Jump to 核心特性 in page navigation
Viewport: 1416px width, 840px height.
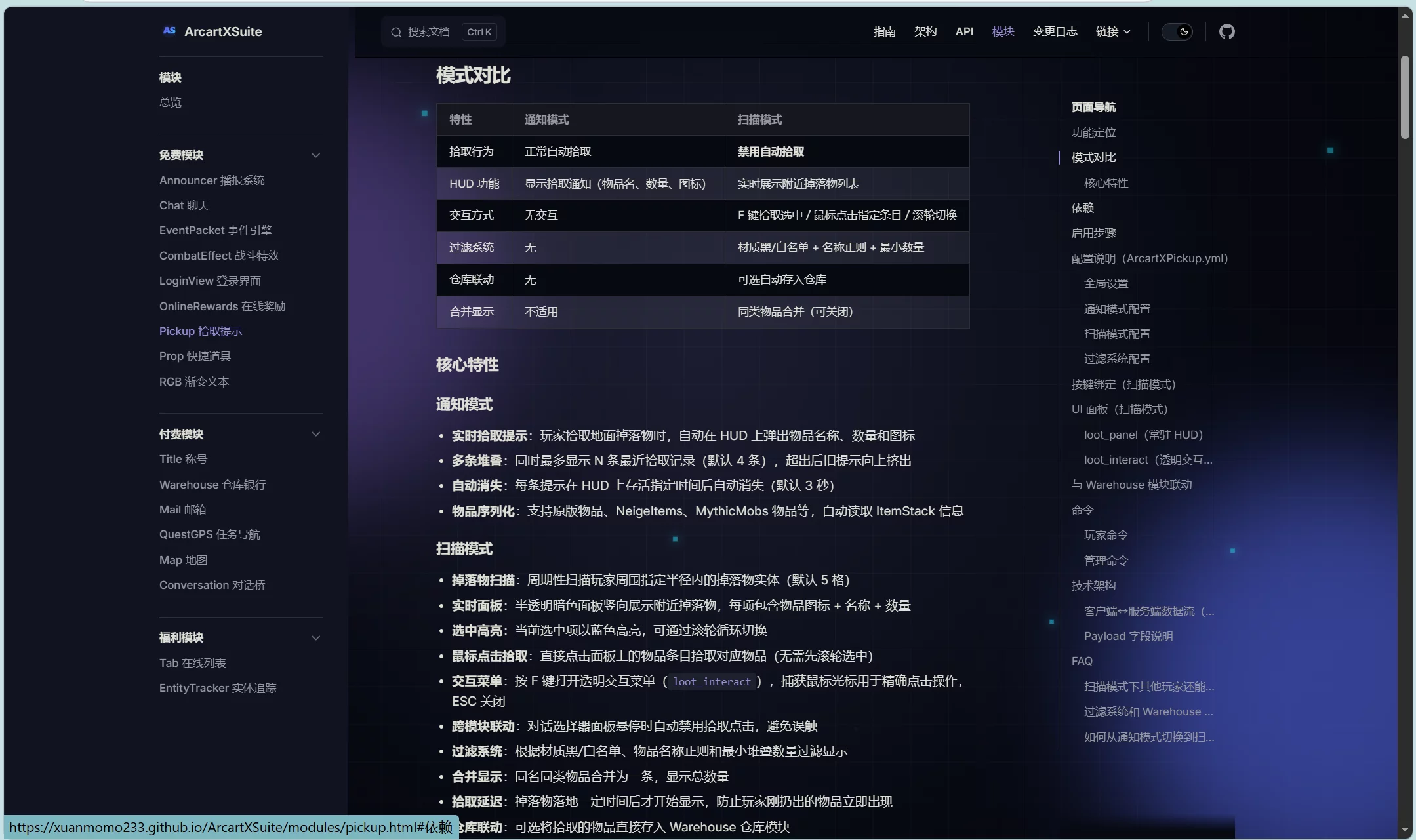click(x=1106, y=183)
